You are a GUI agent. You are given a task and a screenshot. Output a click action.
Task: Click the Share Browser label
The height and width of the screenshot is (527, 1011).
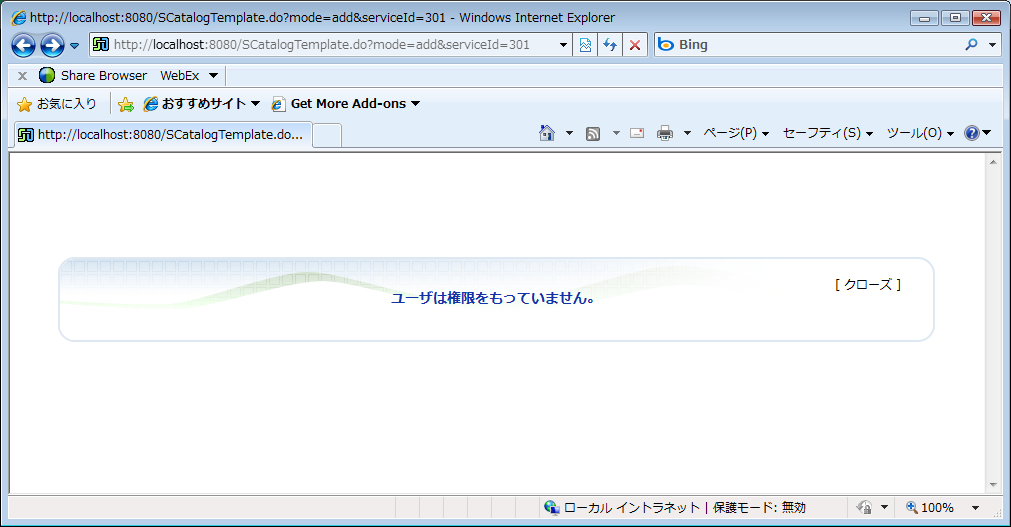point(104,75)
